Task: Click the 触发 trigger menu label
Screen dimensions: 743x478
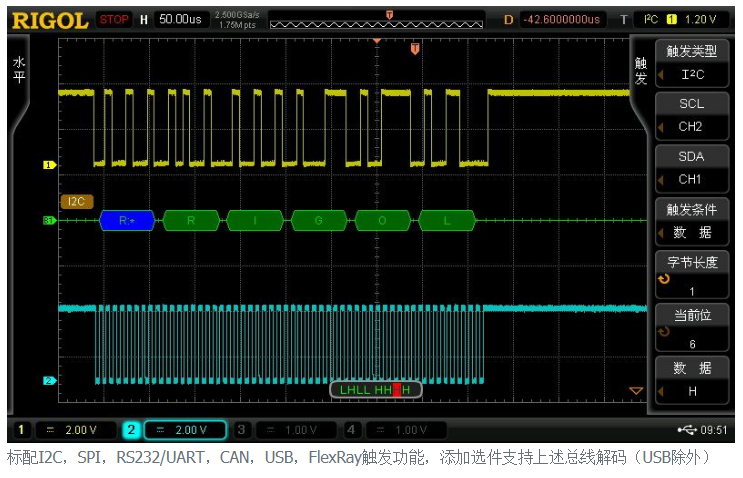Action: click(641, 71)
